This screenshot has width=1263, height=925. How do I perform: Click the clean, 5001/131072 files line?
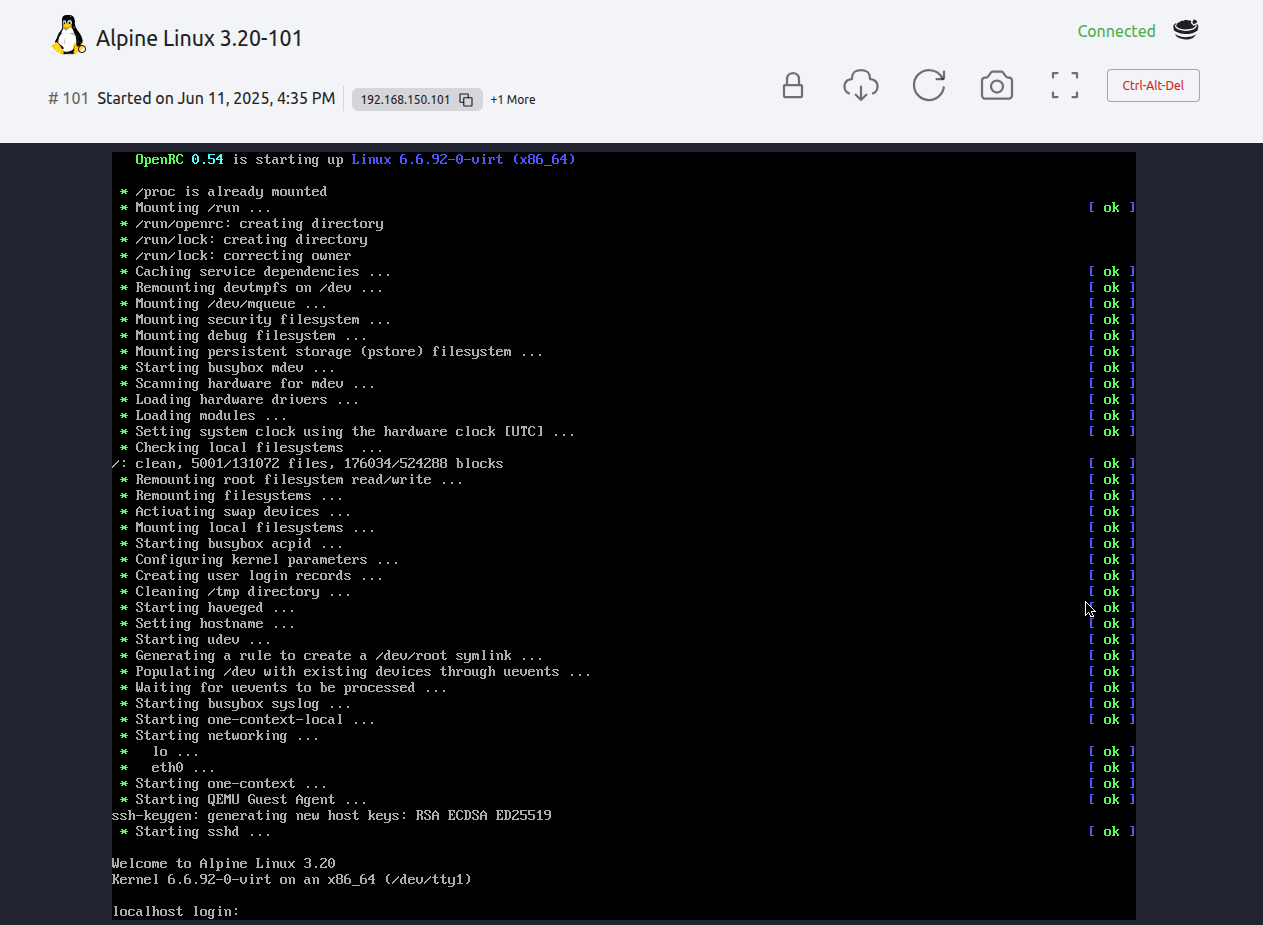(x=308, y=463)
